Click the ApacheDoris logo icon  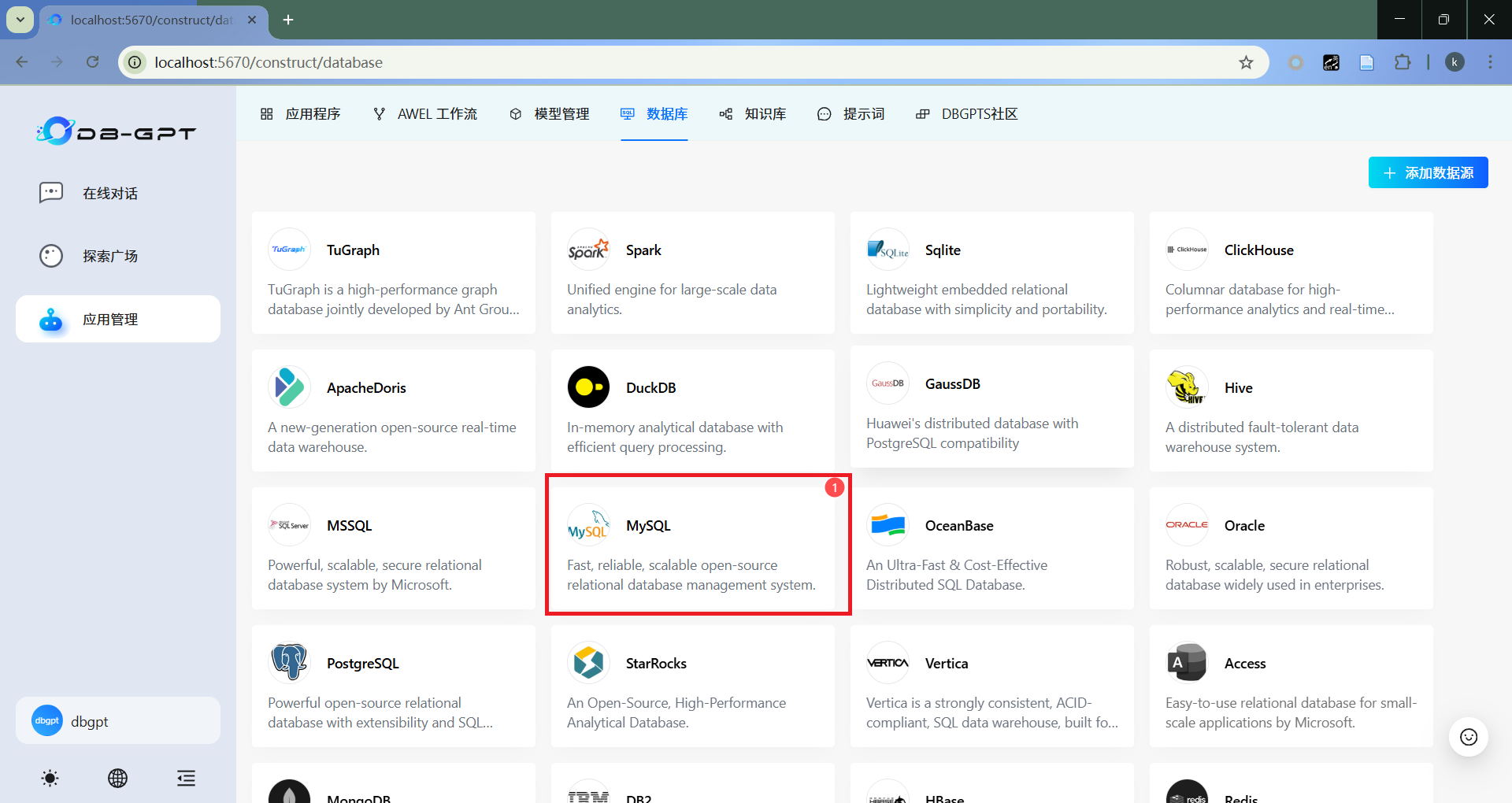coord(289,387)
